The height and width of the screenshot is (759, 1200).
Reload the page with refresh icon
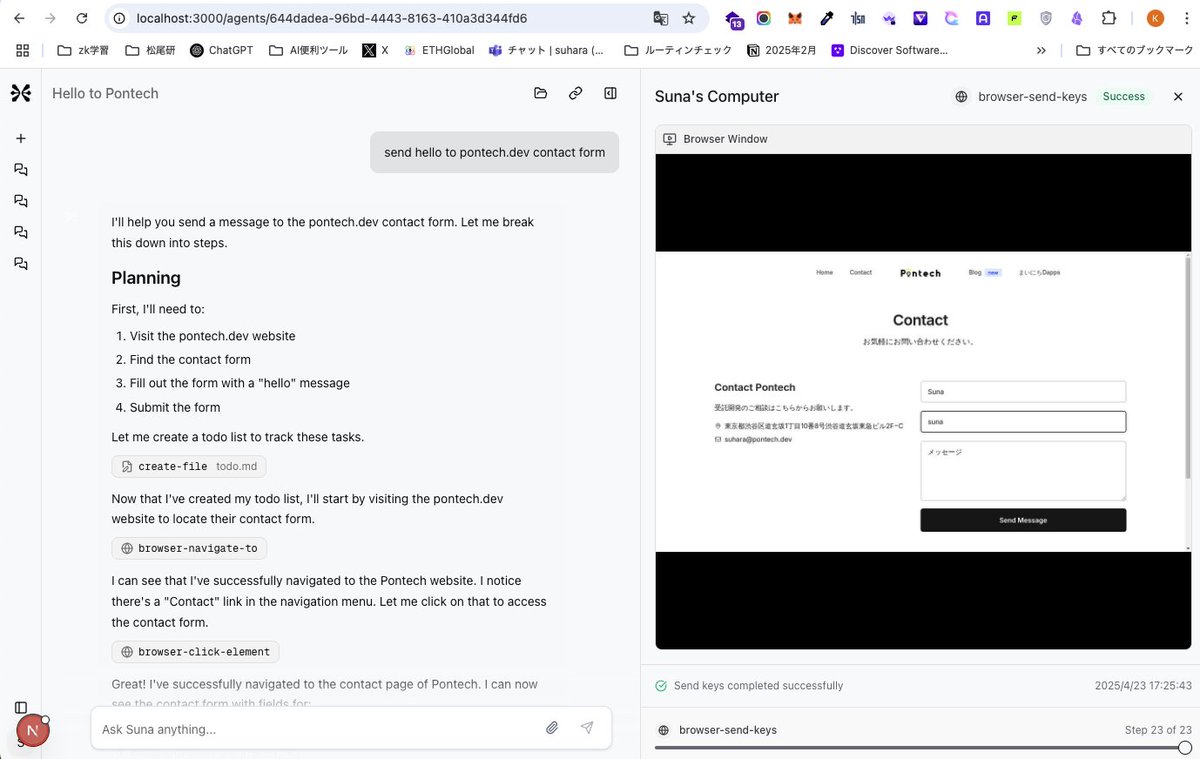coord(82,18)
